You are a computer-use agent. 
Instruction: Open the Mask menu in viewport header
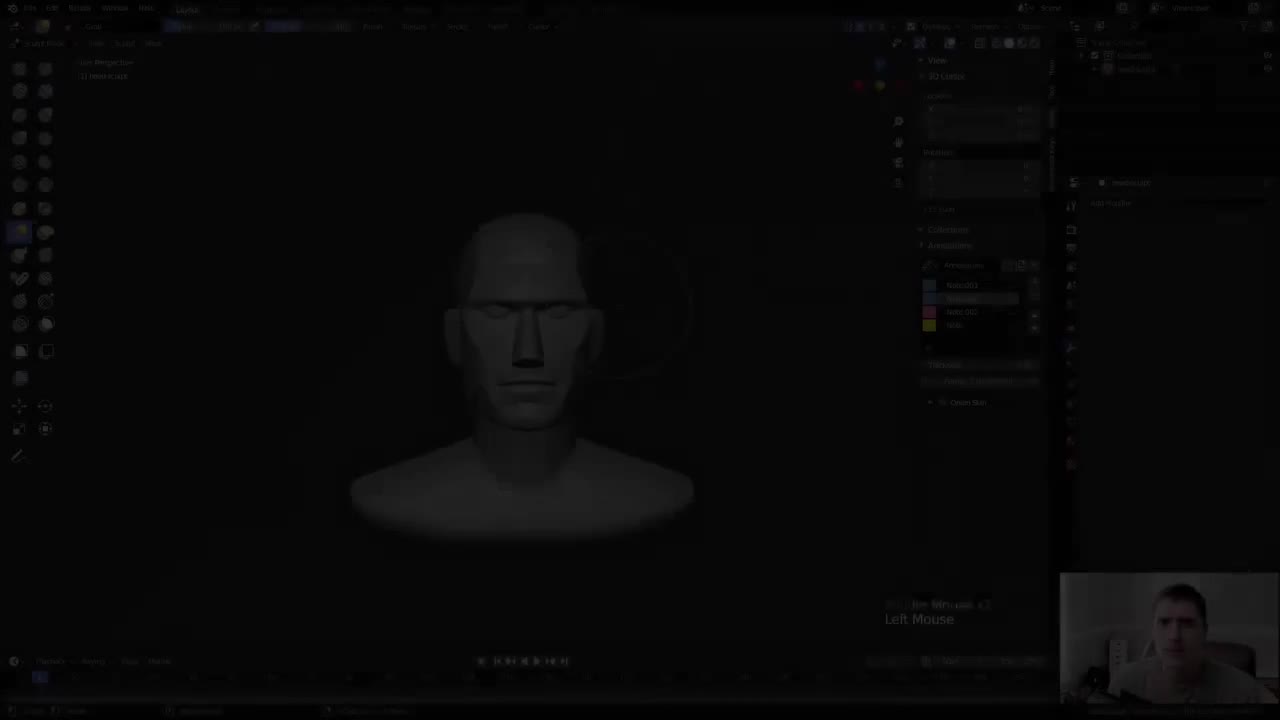(153, 43)
